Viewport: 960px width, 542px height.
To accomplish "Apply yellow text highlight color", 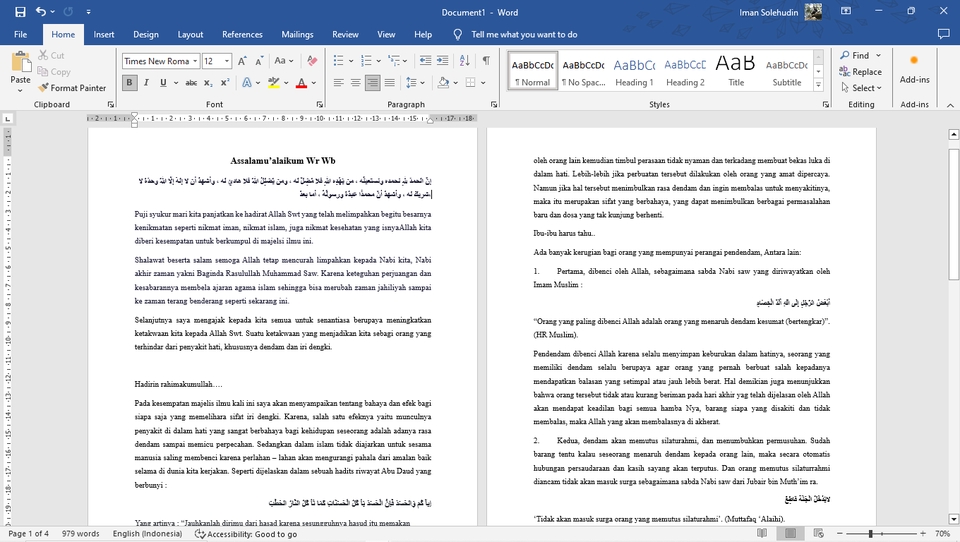I will click(x=274, y=83).
